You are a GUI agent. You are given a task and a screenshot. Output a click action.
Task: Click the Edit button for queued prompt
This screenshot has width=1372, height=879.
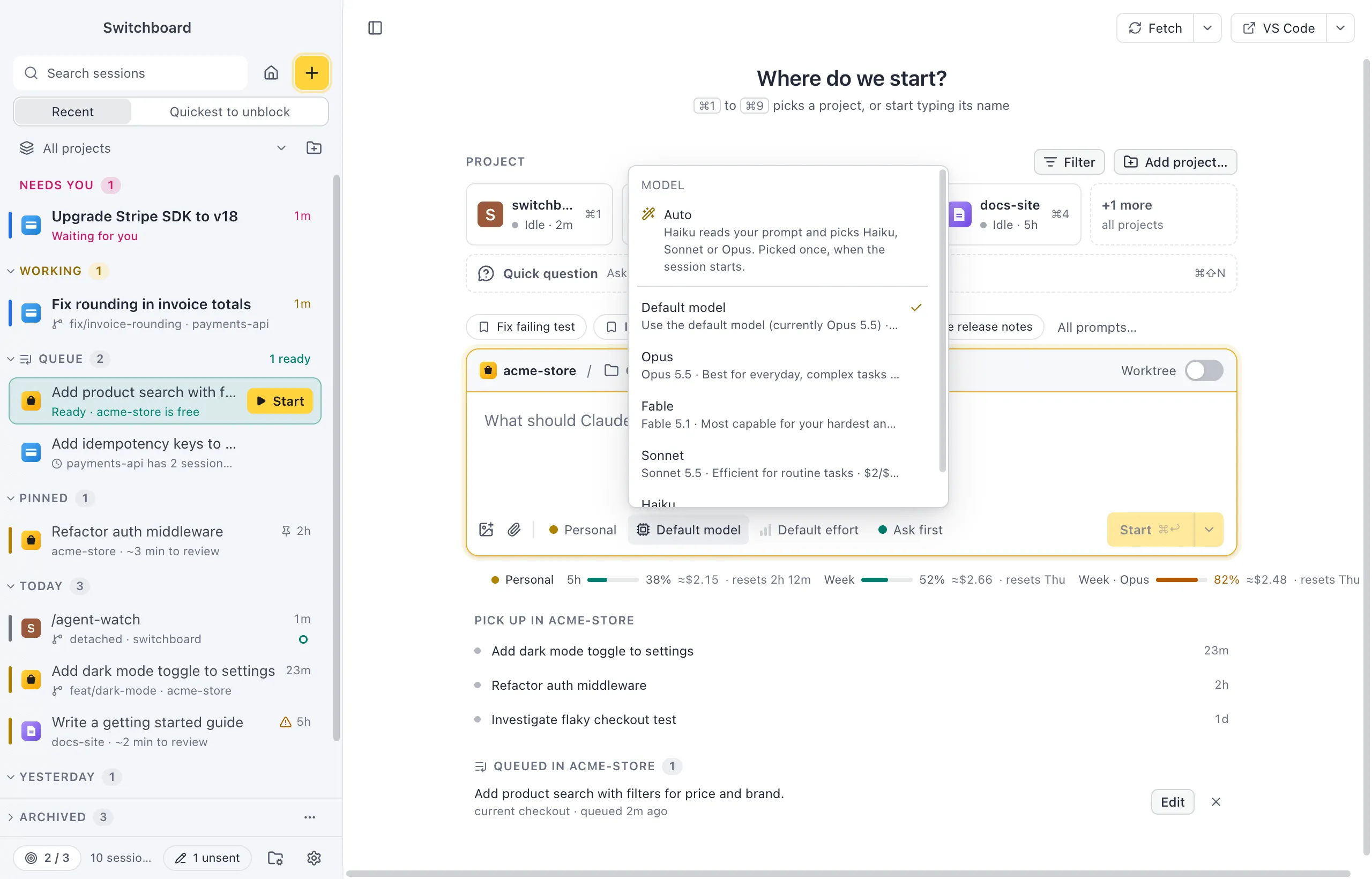[1172, 802]
